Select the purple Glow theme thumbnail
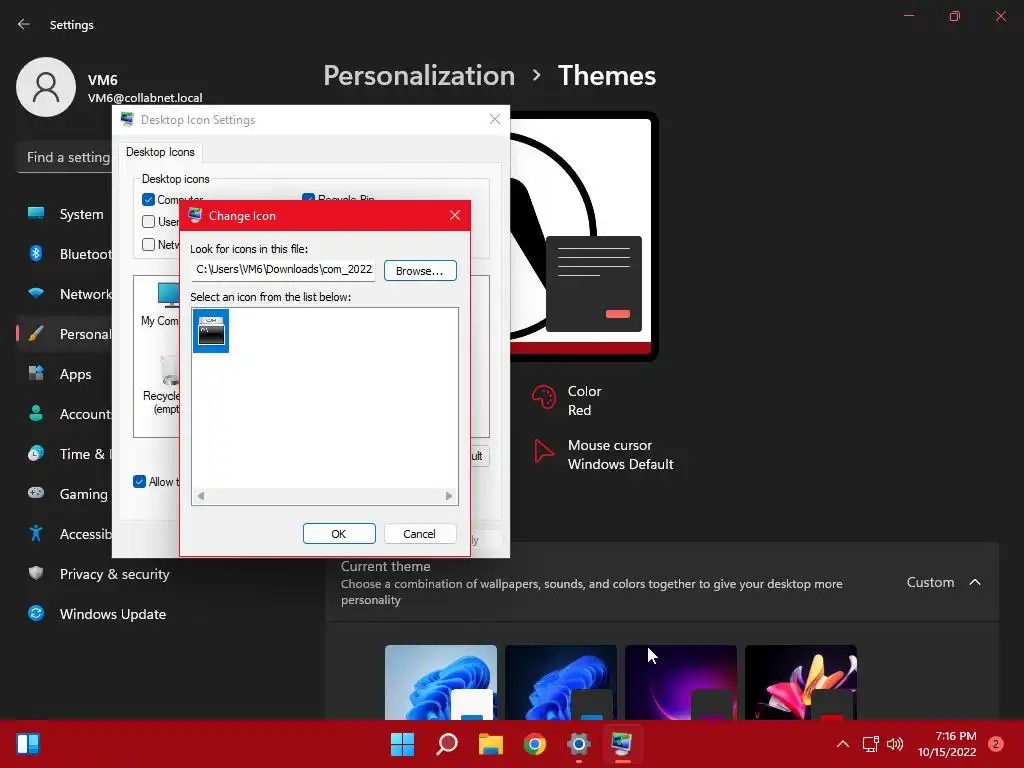Viewport: 1024px width, 768px height. 681,682
